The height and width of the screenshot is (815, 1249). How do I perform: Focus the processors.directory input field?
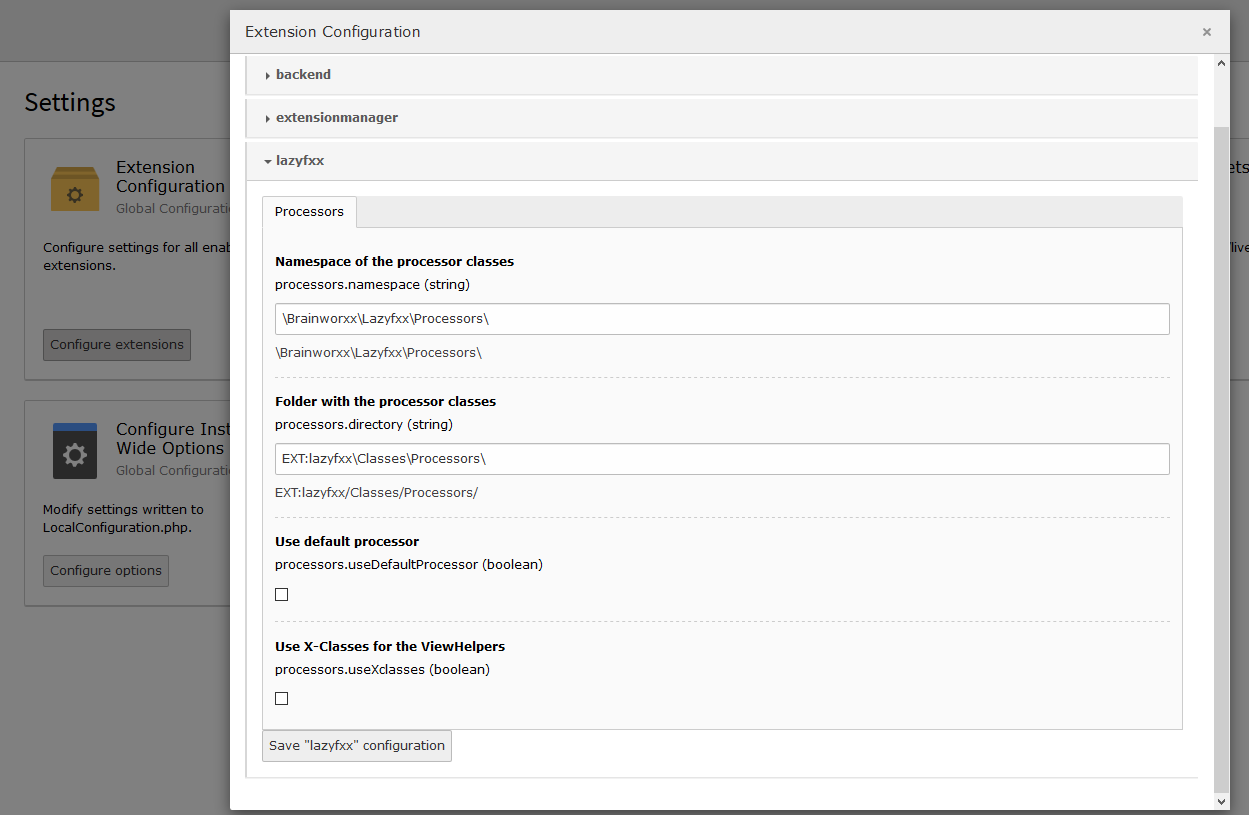click(722, 459)
